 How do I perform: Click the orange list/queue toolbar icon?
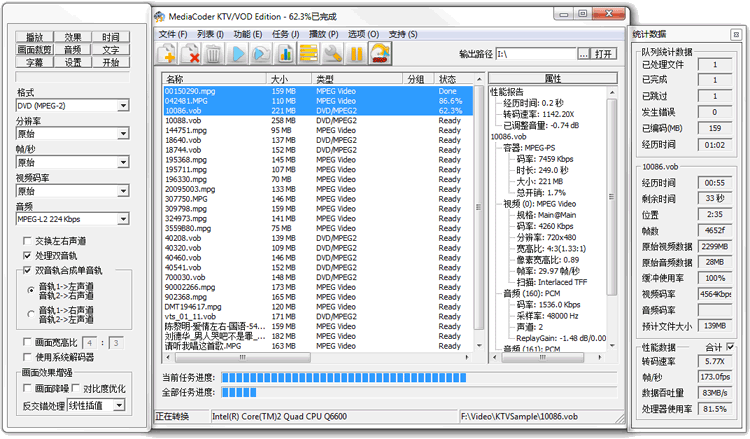(309, 54)
